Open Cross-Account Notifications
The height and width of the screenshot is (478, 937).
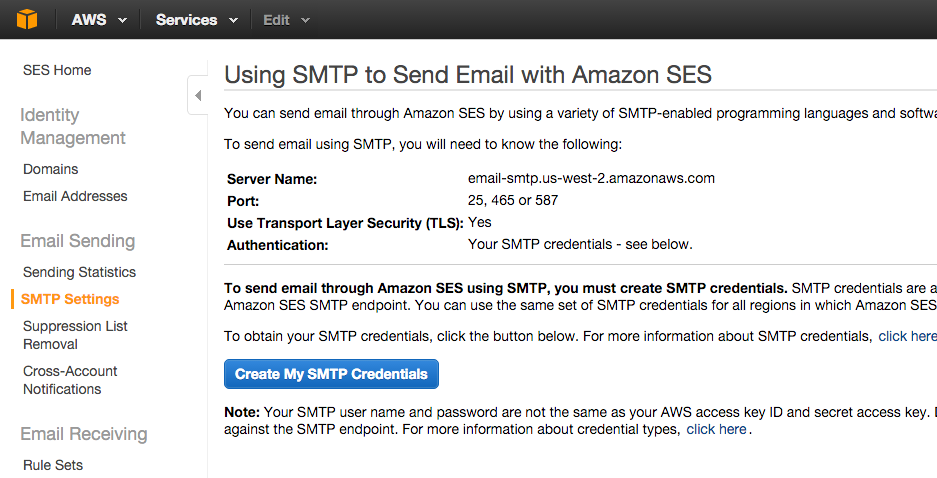click(70, 379)
